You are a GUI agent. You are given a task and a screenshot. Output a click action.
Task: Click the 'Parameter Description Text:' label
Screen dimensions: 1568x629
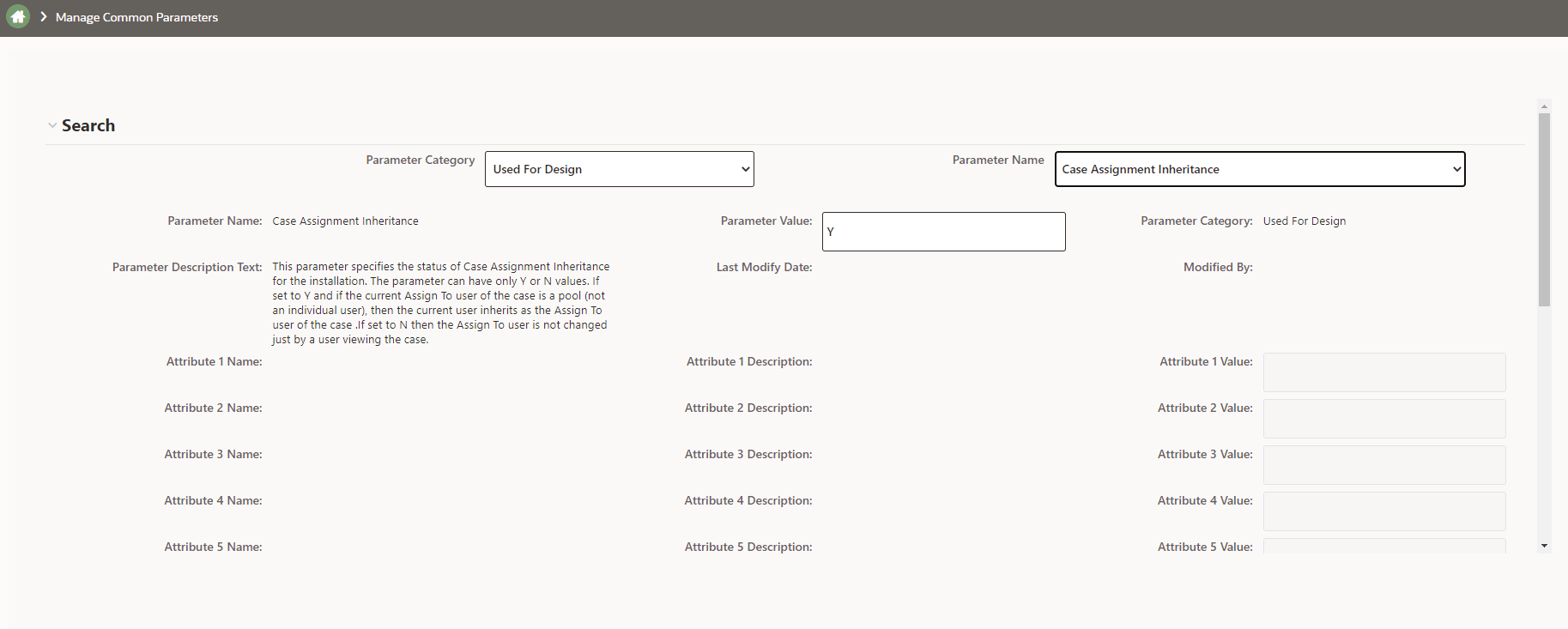(x=187, y=268)
